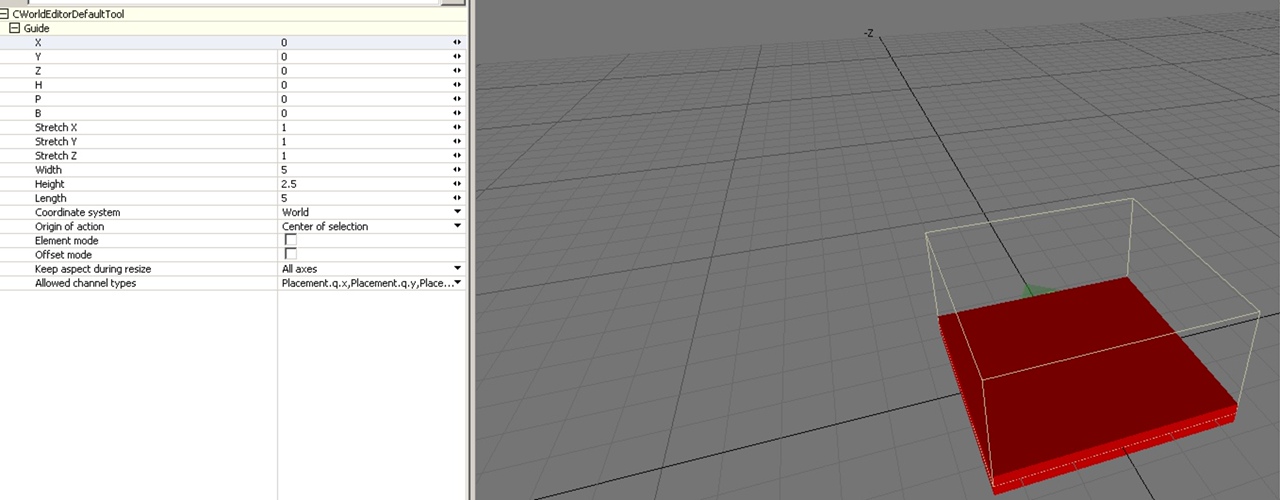Select the Offset mode property label

click(63, 254)
